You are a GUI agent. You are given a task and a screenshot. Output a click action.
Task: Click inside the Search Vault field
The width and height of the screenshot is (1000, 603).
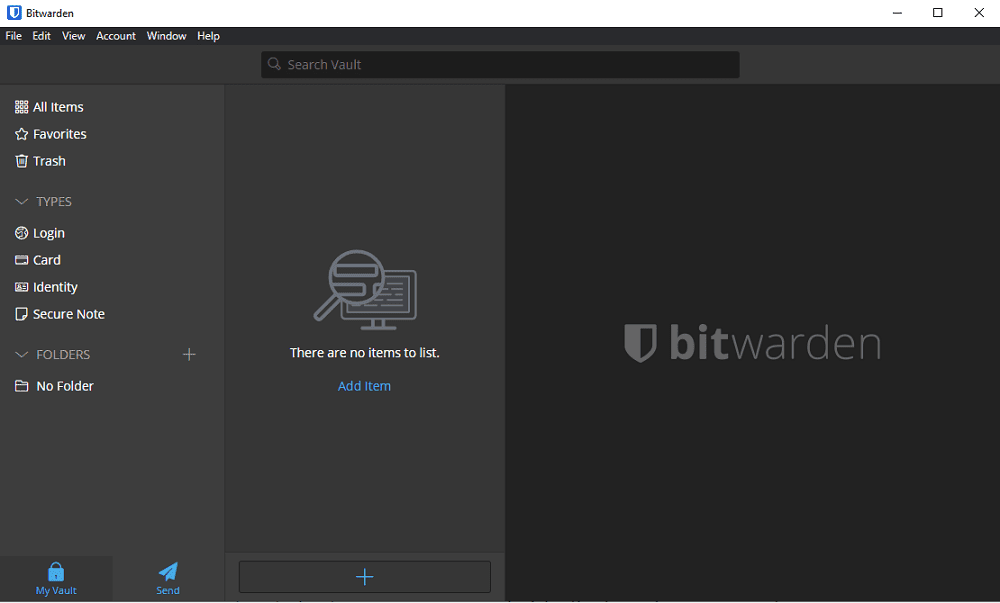pyautogui.click(x=500, y=64)
